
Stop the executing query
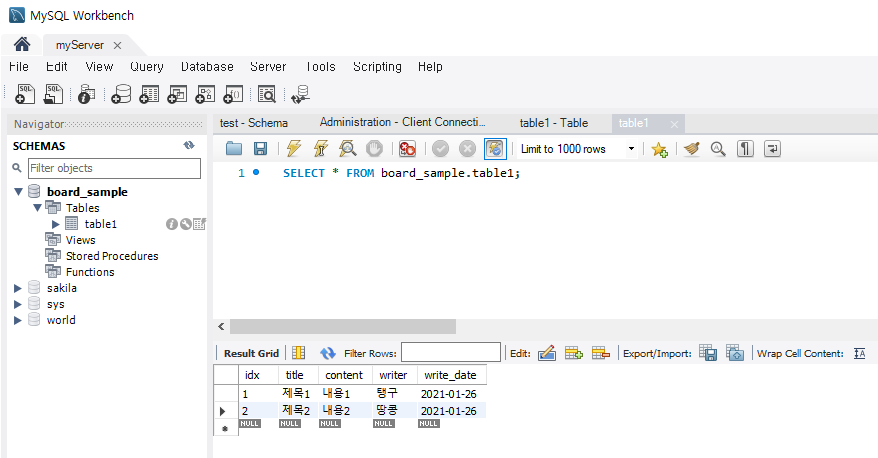click(x=374, y=148)
